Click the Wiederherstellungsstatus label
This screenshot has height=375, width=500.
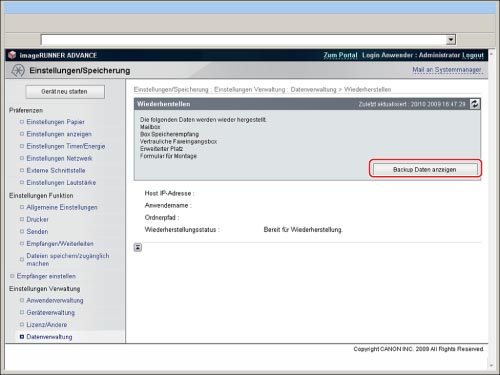pyautogui.click(x=182, y=230)
